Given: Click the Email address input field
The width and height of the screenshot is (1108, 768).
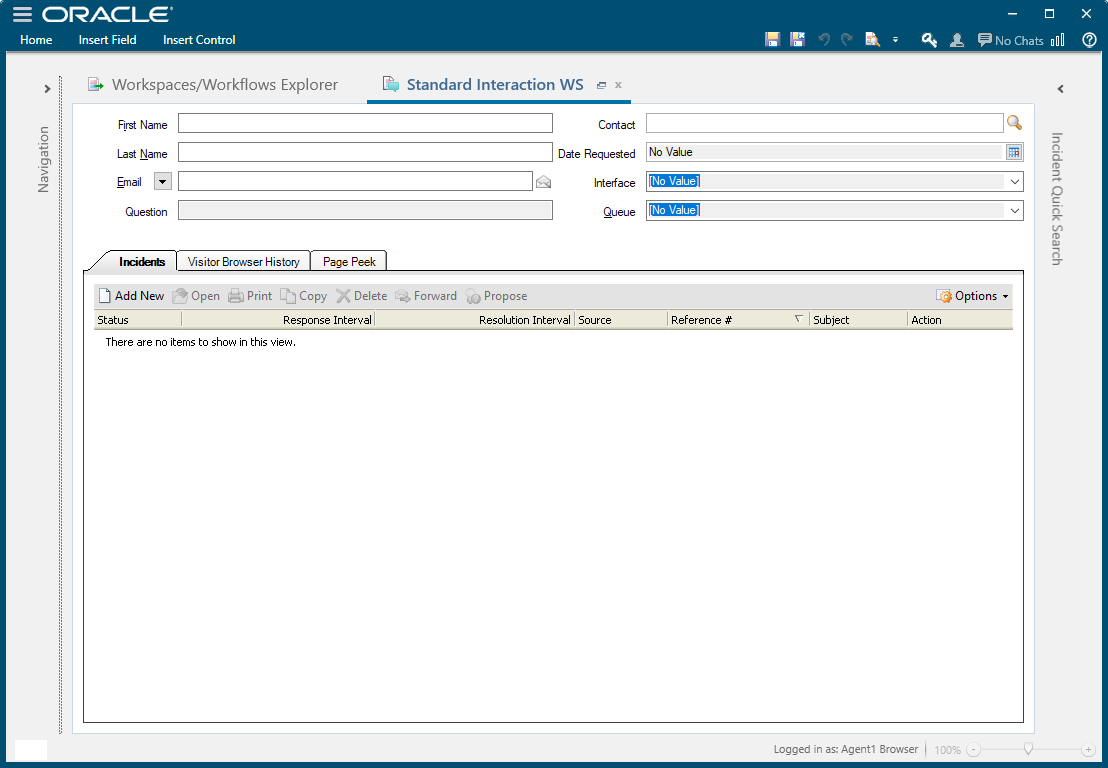Looking at the screenshot, I should point(355,182).
